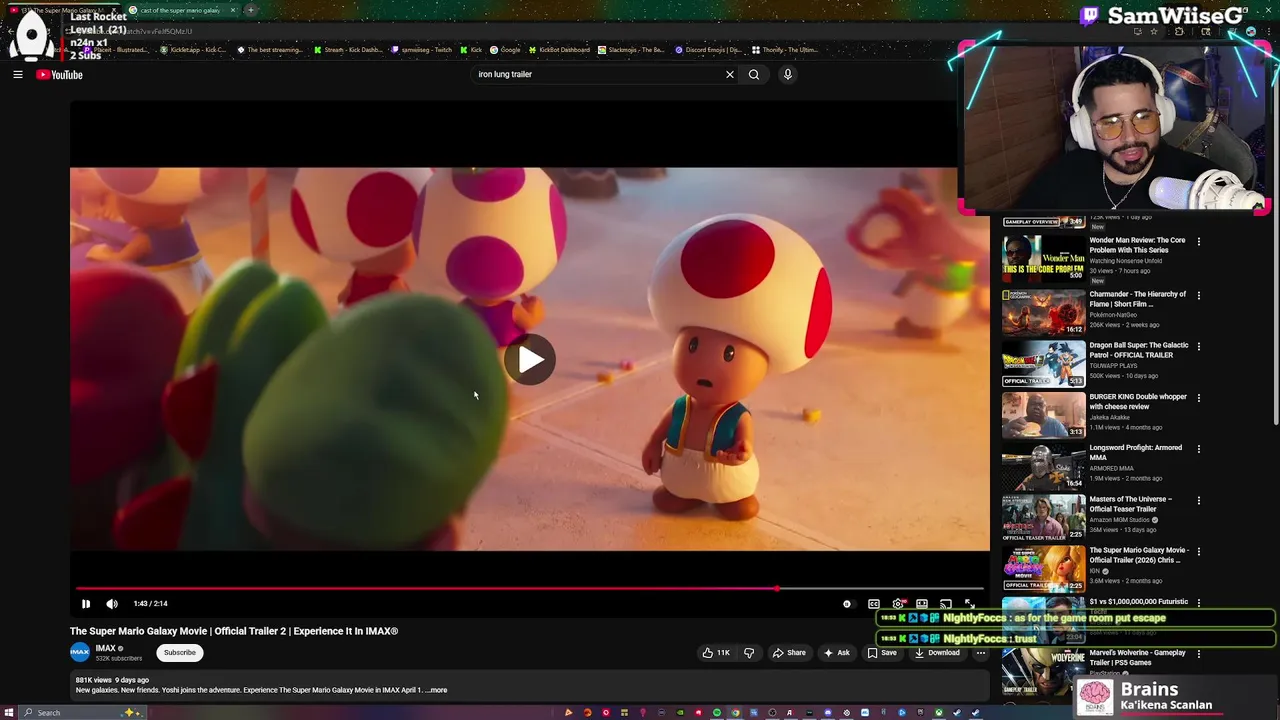Enter full screen mode

[969, 604]
